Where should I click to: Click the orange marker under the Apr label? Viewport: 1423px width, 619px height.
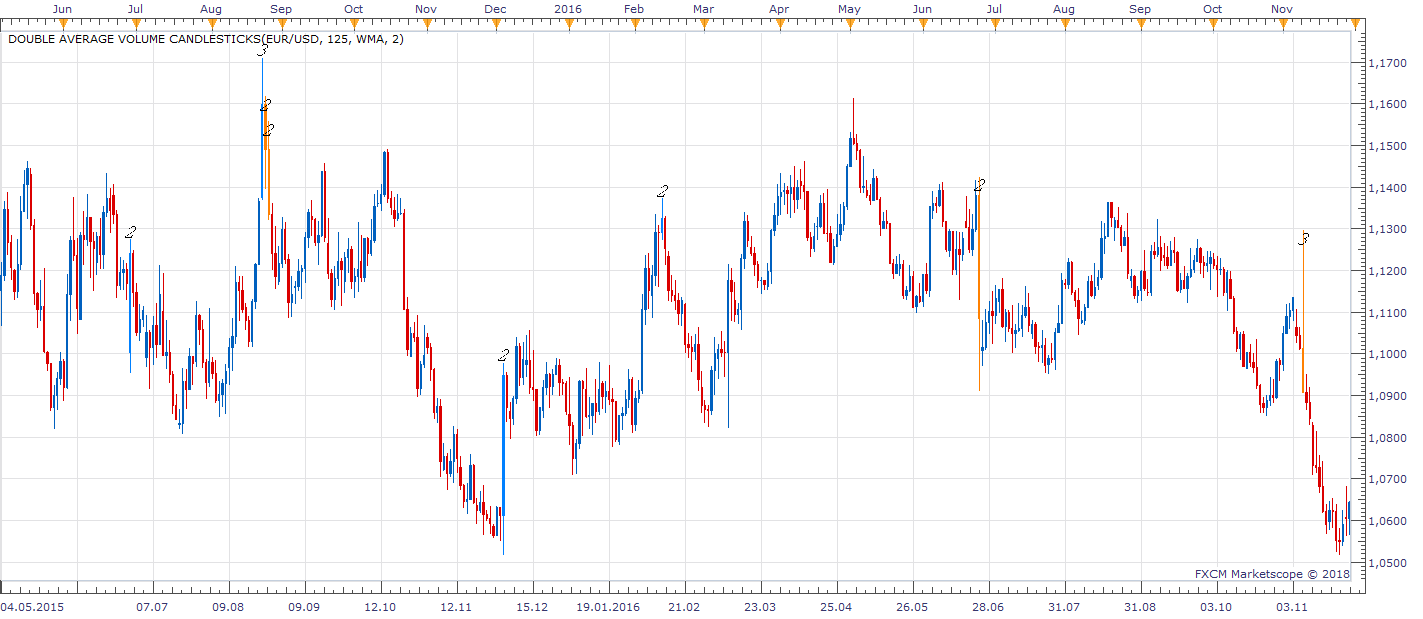778,24
